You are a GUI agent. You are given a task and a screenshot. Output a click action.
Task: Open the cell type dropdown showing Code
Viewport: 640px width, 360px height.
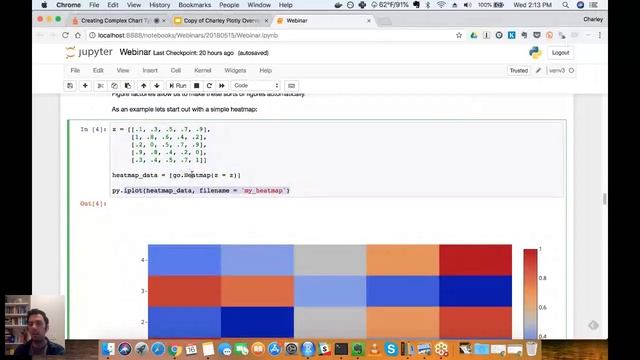point(256,86)
